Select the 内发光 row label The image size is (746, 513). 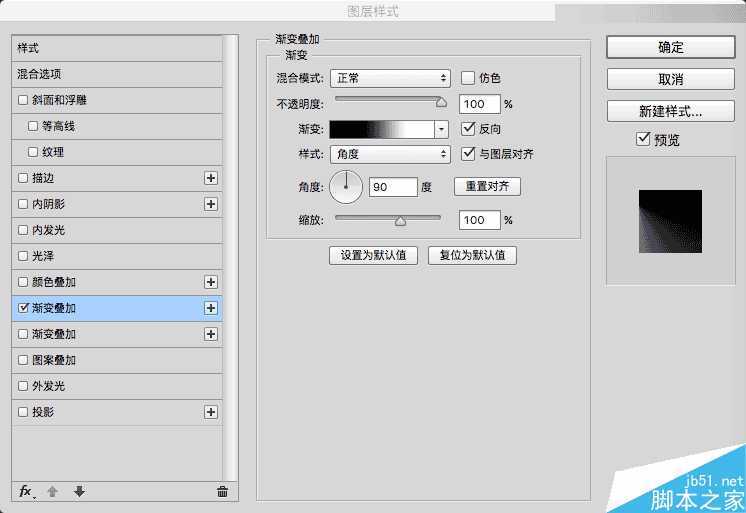[x=48, y=230]
